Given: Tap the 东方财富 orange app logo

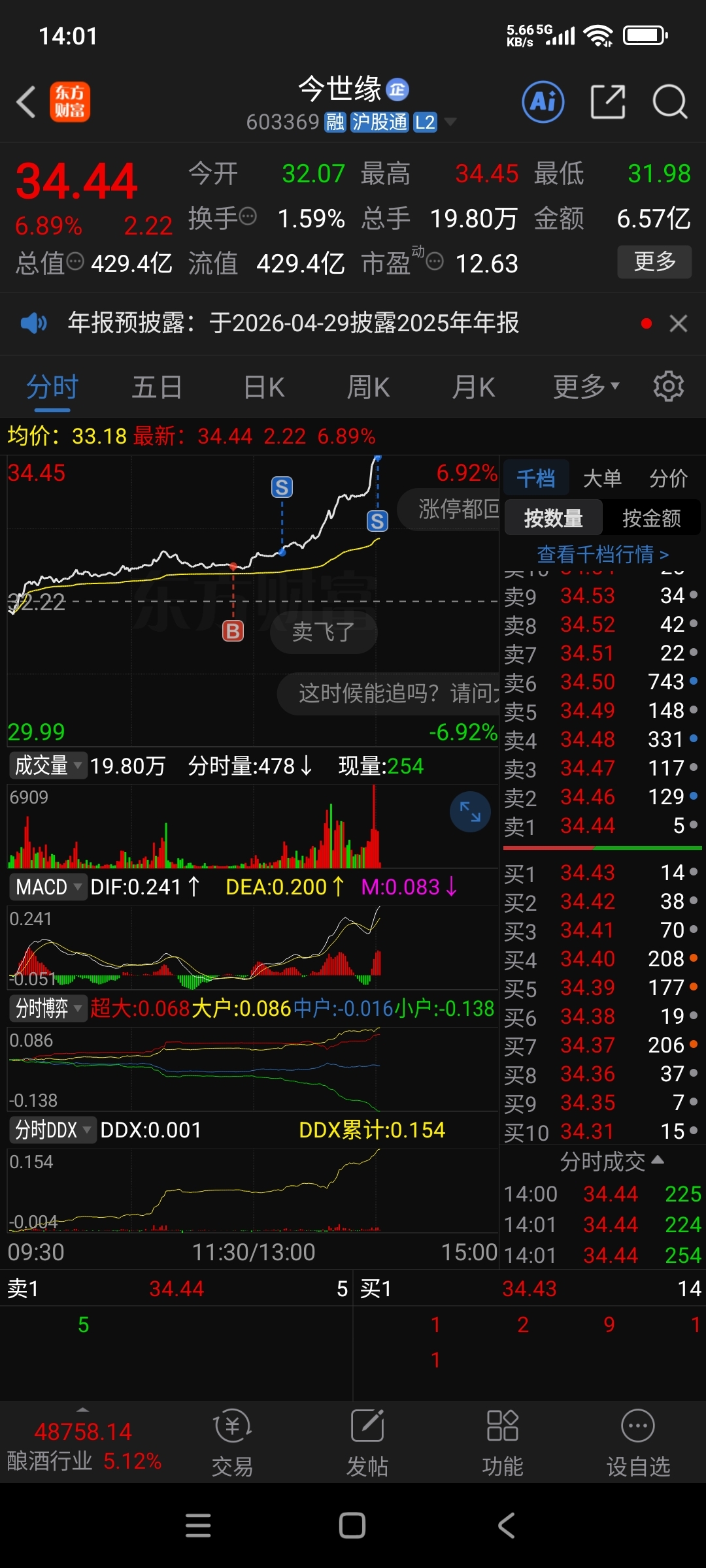Looking at the screenshot, I should [70, 102].
